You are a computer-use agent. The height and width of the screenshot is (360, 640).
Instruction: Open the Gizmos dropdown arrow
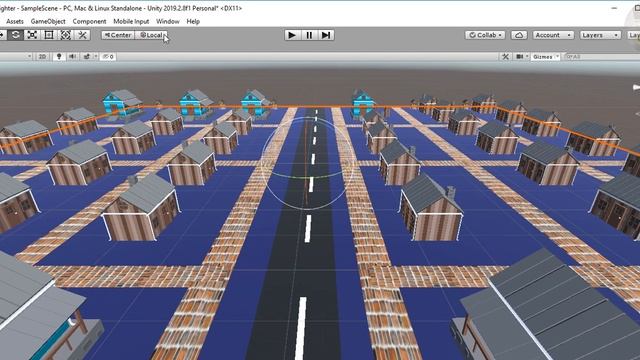click(557, 57)
